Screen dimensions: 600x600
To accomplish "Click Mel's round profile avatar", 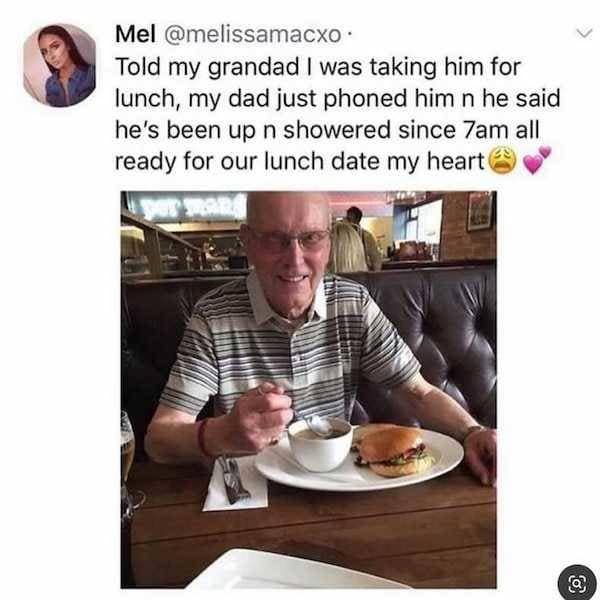I will click(59, 65).
